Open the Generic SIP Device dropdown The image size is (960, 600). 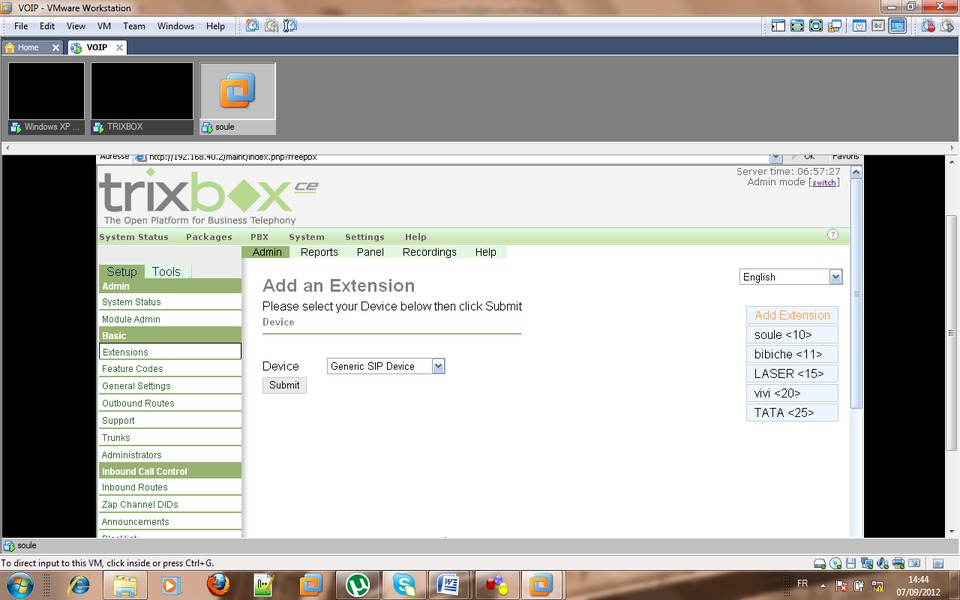click(x=386, y=366)
